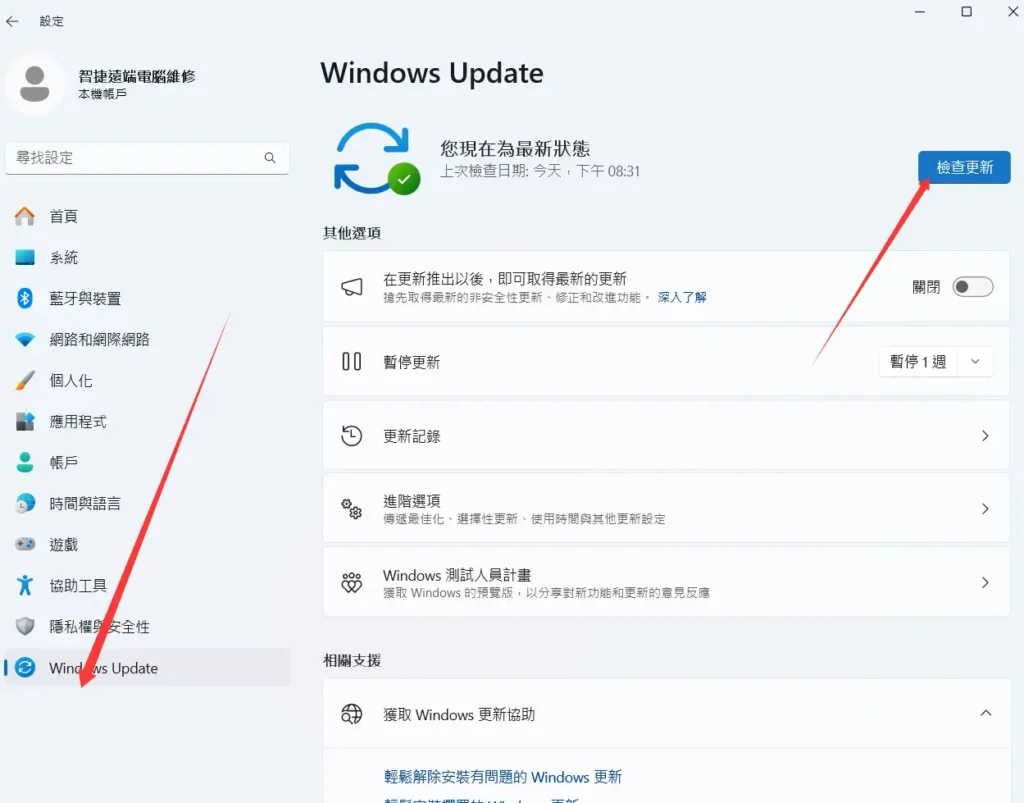Screen dimensions: 1024x803
Task: Go to 網路和網際網路 settings
Action: [147, 339]
